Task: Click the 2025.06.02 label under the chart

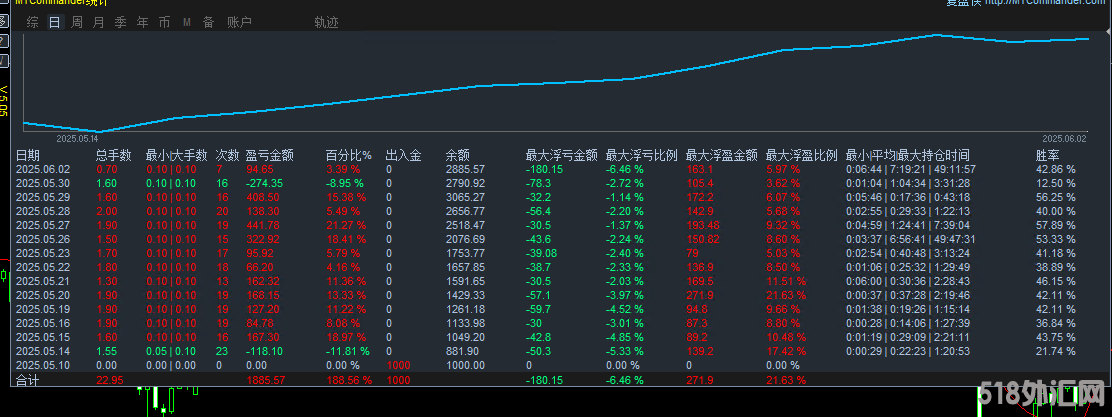Action: tap(1064, 139)
